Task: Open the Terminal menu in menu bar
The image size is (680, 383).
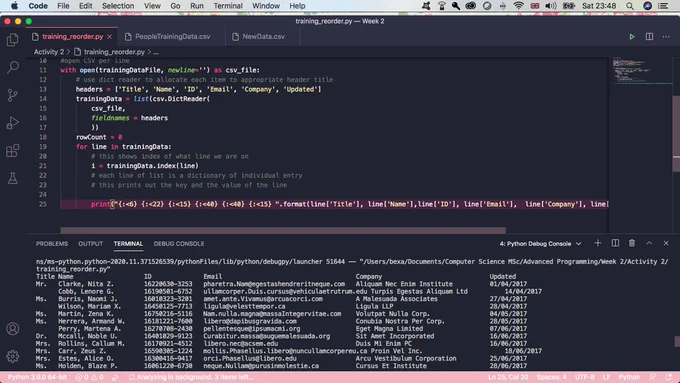Action: coord(228,6)
